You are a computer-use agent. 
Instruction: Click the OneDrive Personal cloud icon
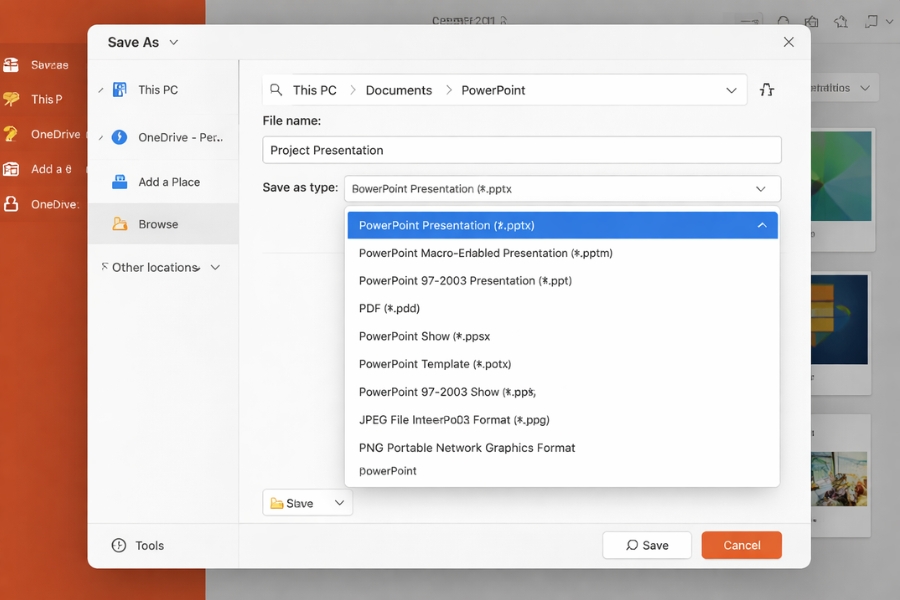point(119,137)
